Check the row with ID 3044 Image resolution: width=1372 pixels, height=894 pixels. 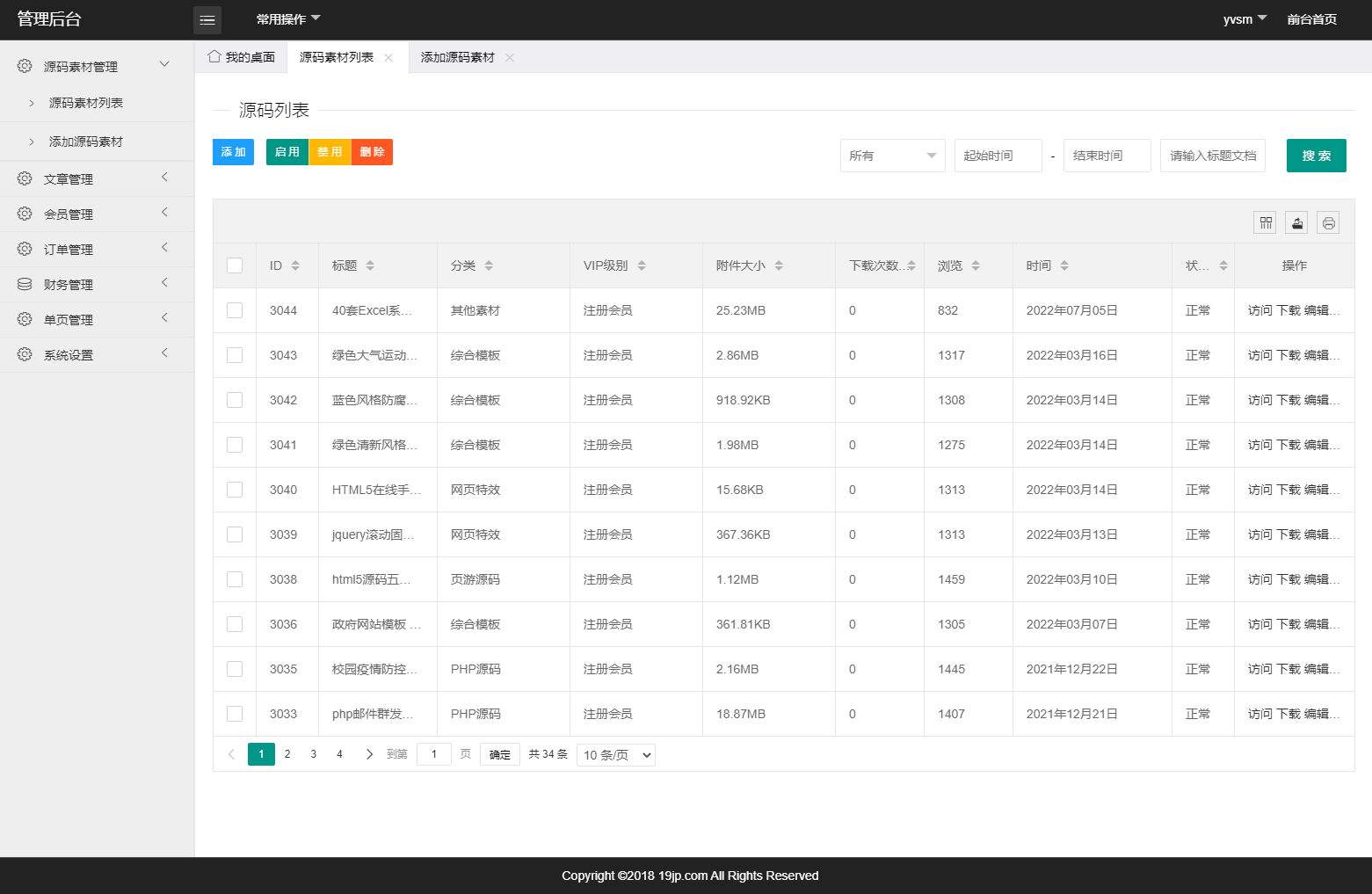click(x=235, y=310)
